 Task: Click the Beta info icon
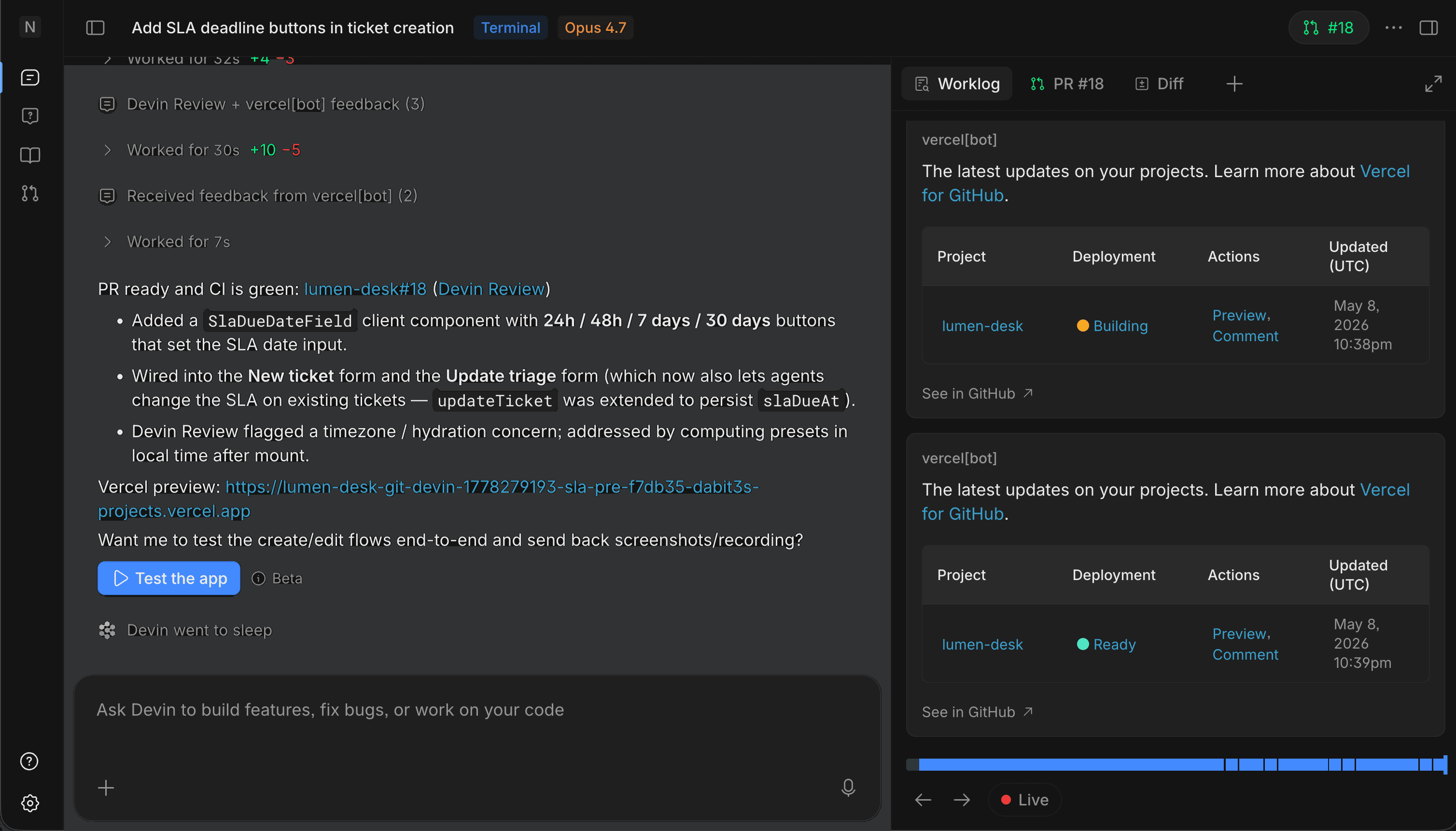point(259,578)
